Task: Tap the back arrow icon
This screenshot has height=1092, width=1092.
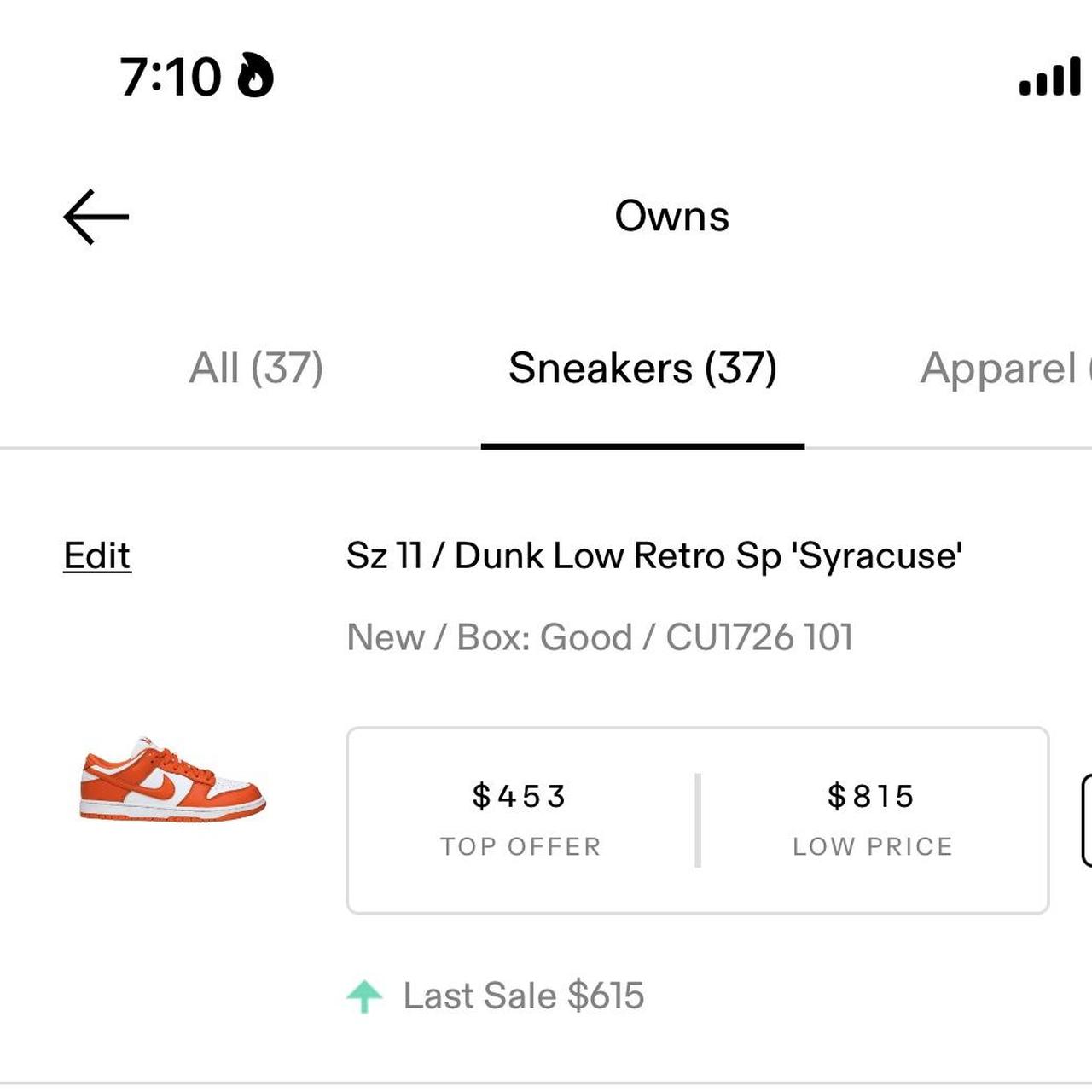Action: tap(96, 217)
